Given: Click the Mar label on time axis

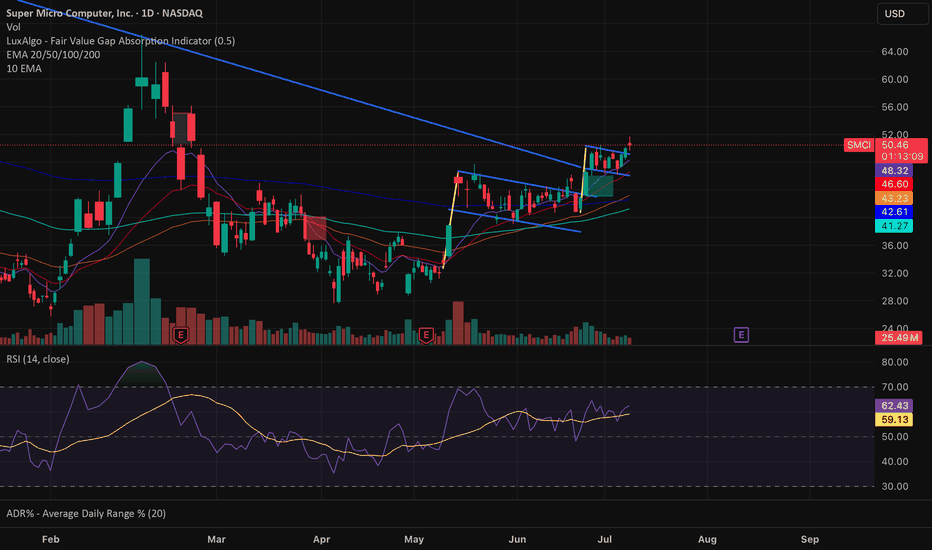Looking at the screenshot, I should point(216,539).
